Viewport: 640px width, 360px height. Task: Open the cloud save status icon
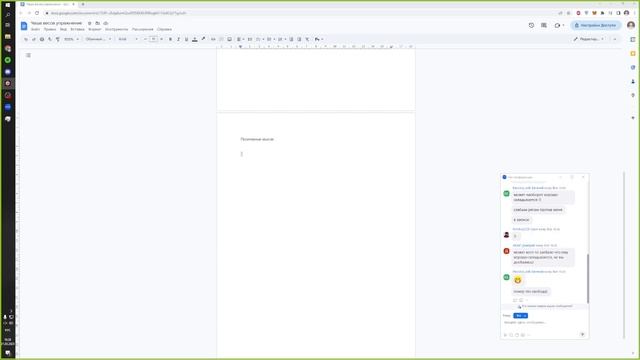[x=106, y=23]
